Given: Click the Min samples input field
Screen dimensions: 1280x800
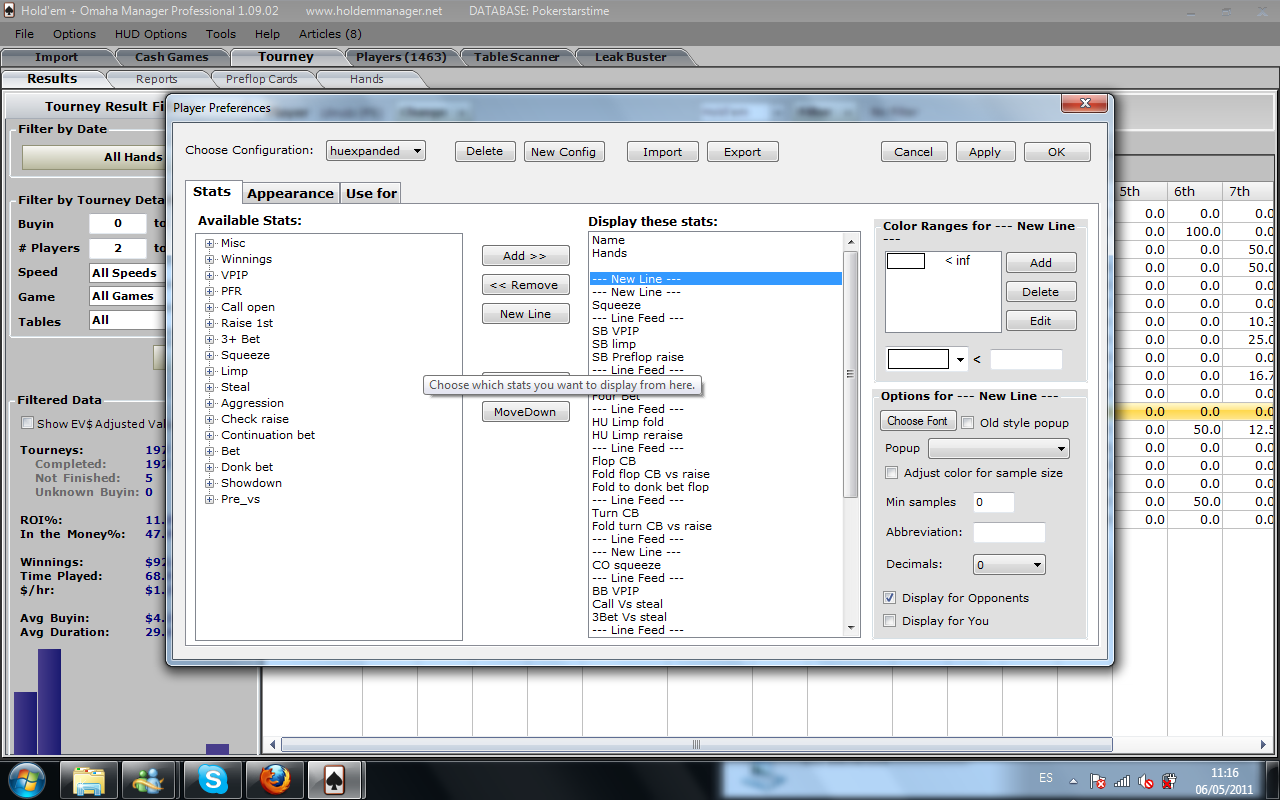Looking at the screenshot, I should [x=993, y=502].
